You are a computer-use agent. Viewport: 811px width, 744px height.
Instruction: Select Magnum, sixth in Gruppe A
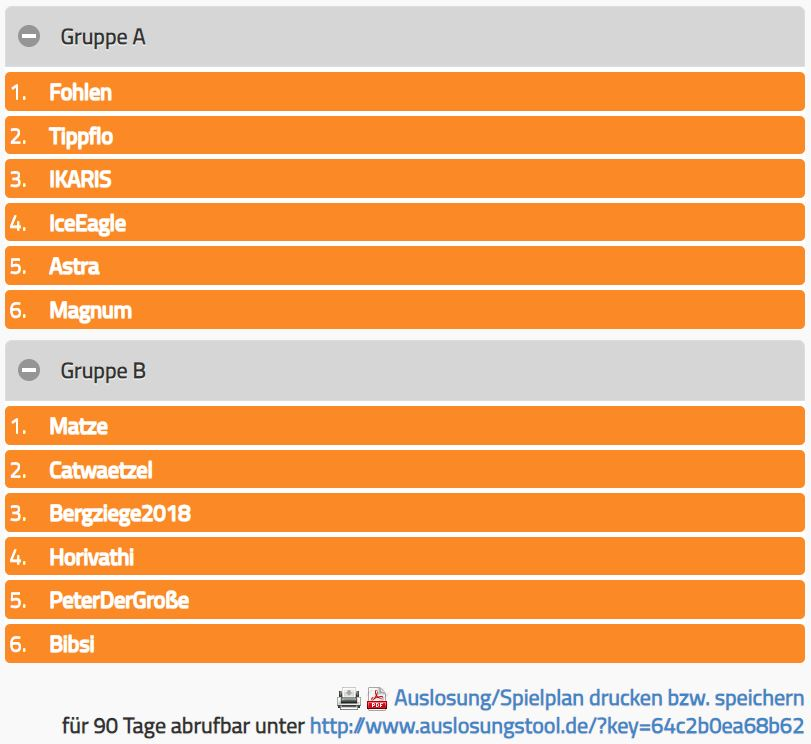tap(90, 311)
